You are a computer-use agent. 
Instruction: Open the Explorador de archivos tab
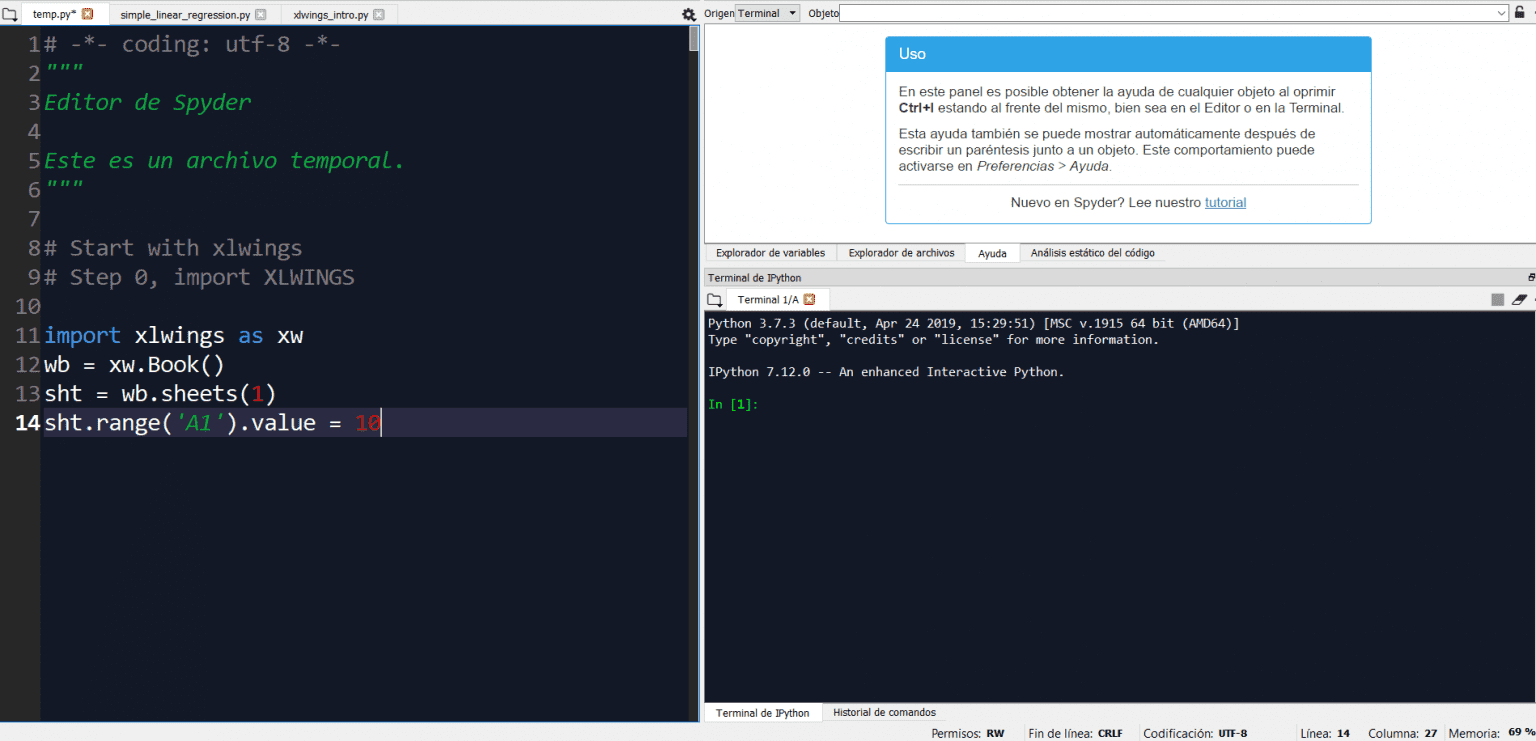pos(900,252)
